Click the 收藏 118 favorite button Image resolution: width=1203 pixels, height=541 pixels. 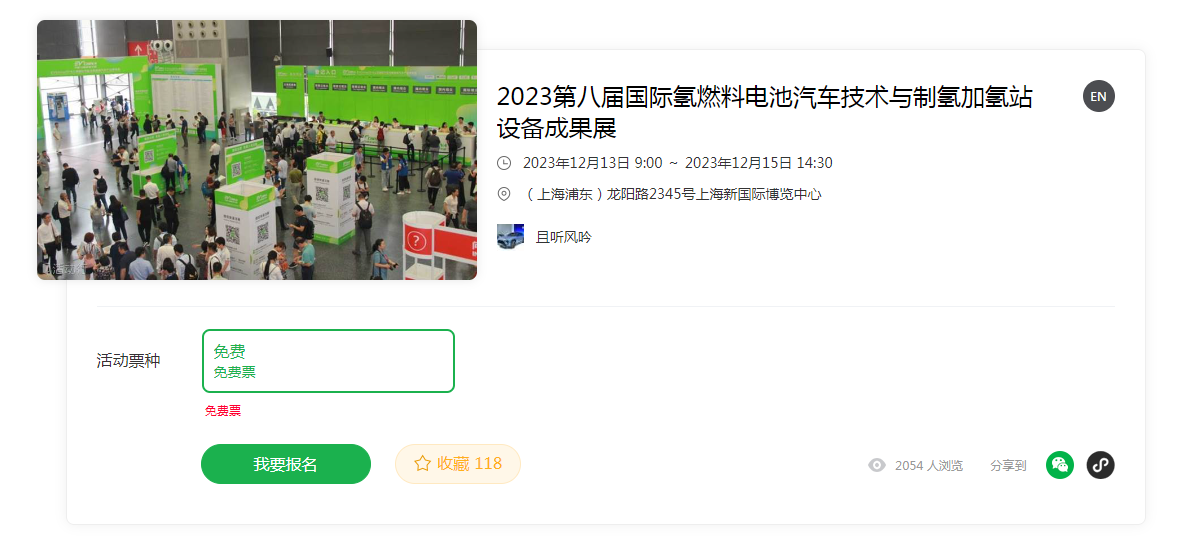(x=458, y=464)
